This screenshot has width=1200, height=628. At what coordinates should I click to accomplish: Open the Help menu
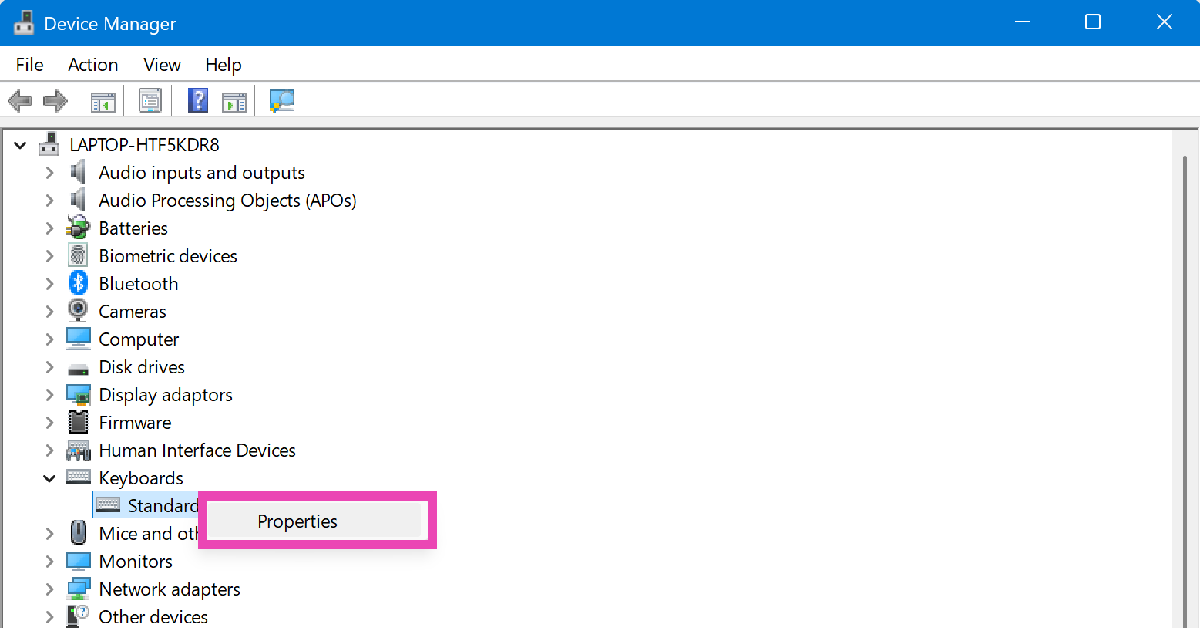[x=224, y=64]
